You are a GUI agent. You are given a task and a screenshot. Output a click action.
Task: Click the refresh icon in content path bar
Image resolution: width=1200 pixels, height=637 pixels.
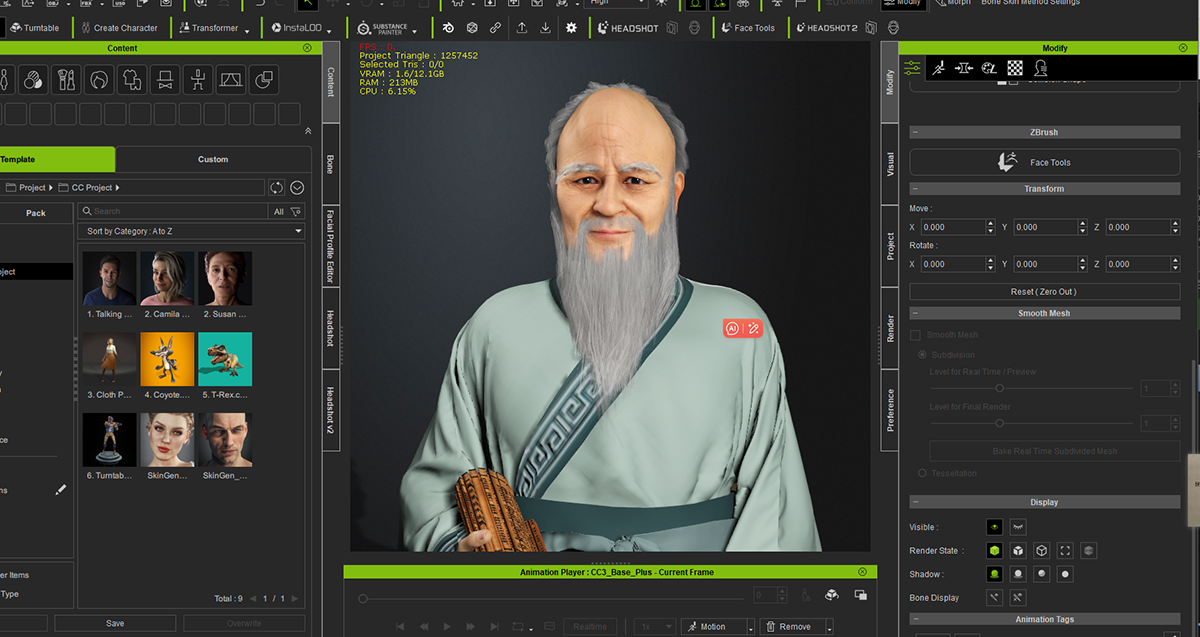click(x=277, y=187)
